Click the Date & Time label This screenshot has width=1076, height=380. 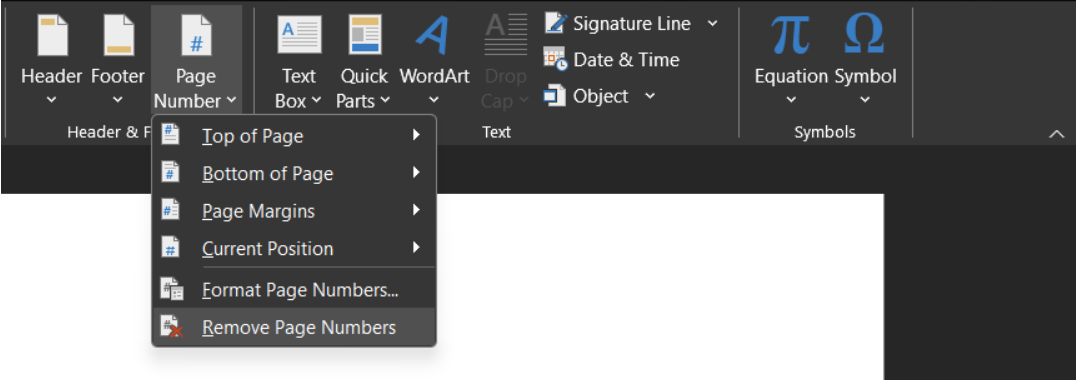(x=627, y=60)
